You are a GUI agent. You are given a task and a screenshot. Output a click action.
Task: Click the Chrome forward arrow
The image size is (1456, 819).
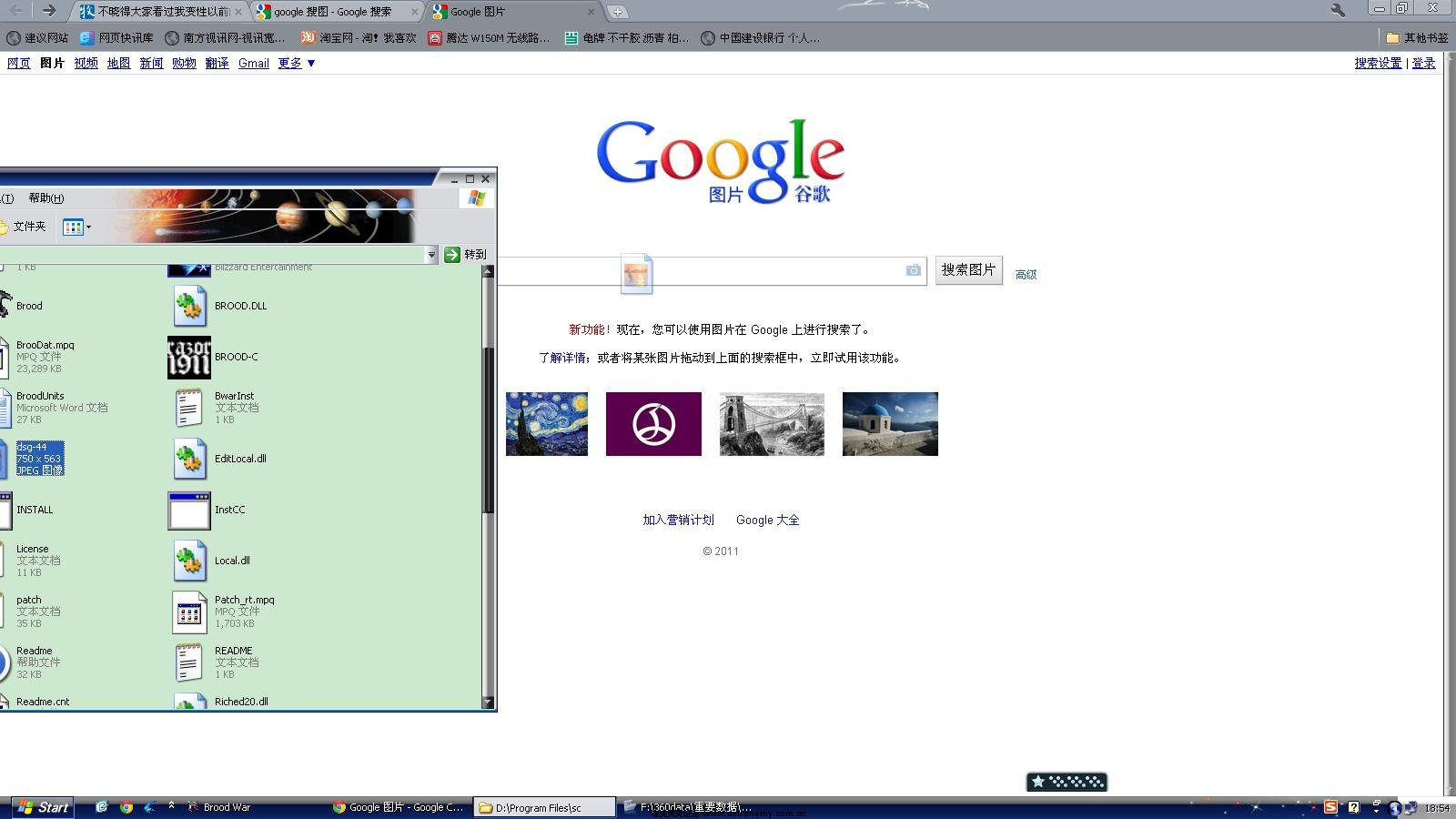pyautogui.click(x=48, y=11)
